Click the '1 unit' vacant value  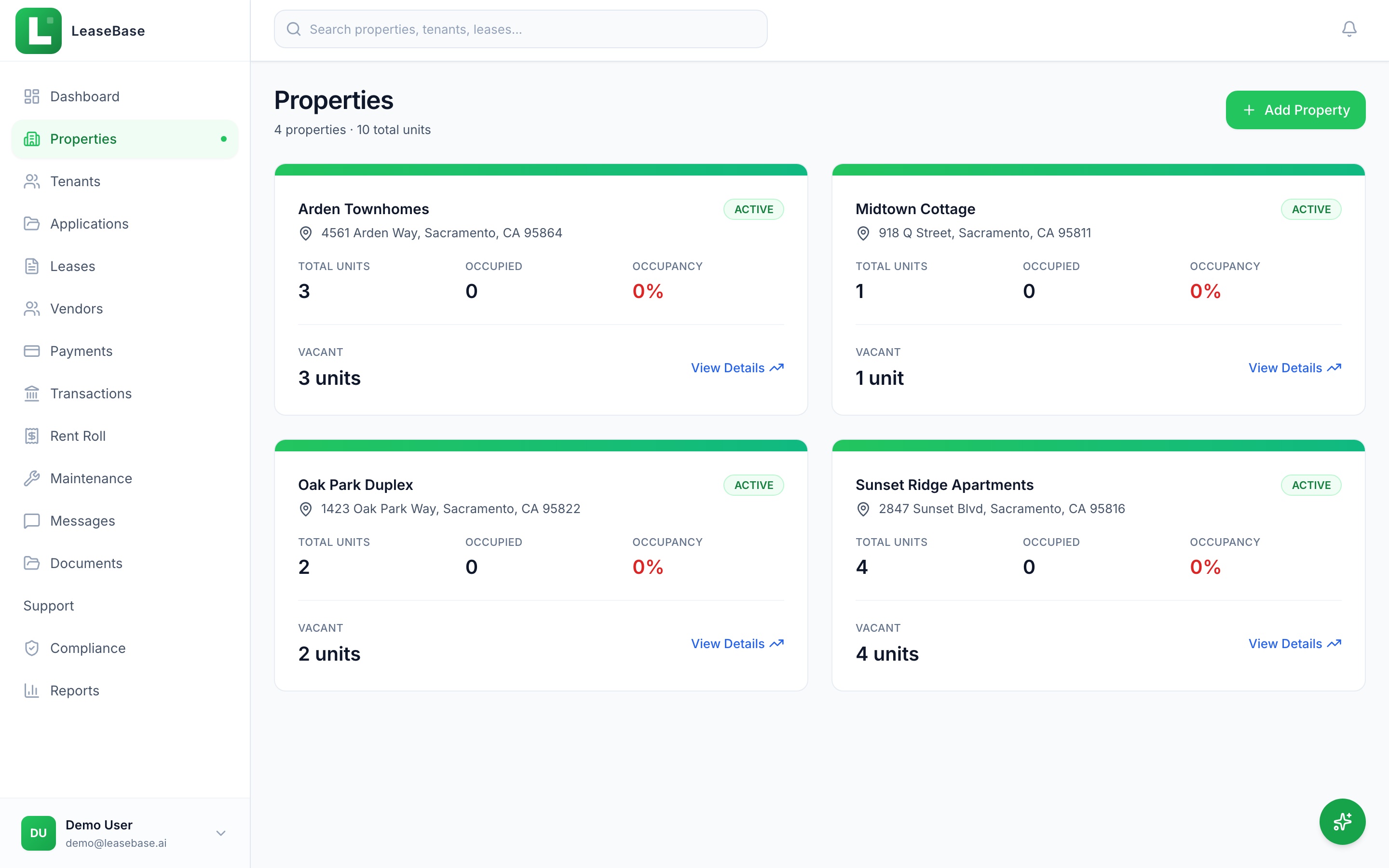click(879, 378)
